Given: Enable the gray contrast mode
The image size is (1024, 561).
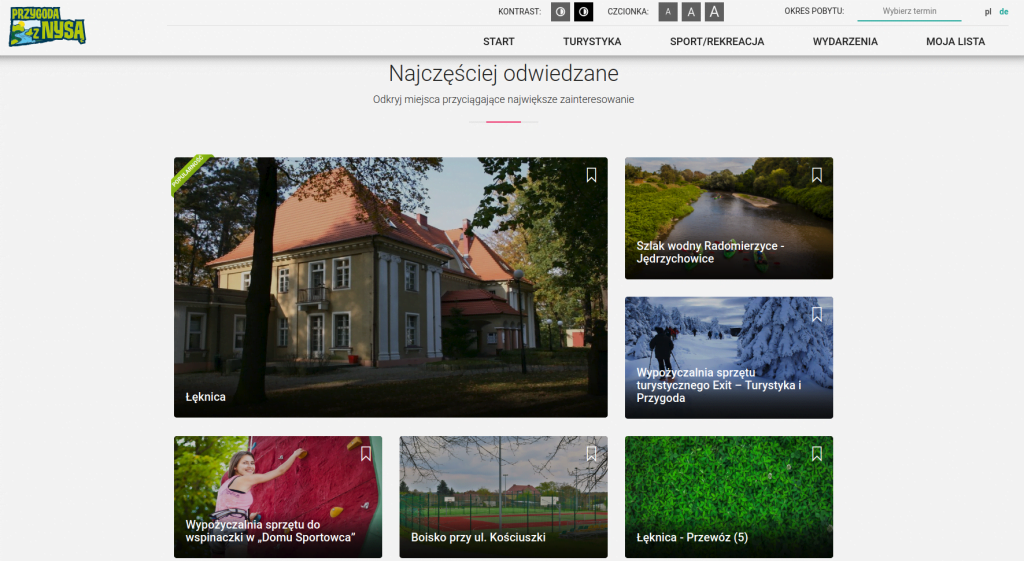Looking at the screenshot, I should pos(561,12).
